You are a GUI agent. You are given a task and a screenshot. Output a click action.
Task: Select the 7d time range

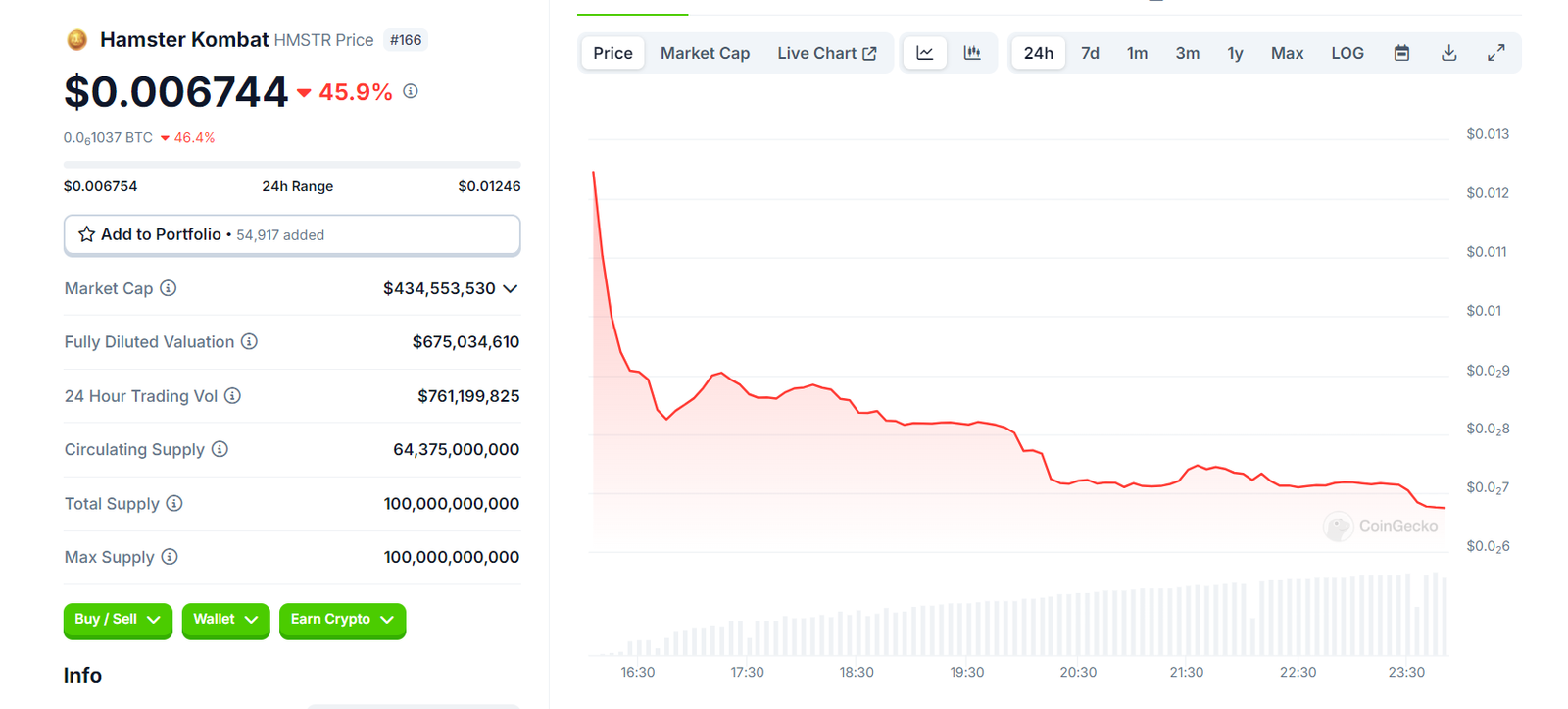coord(1090,53)
